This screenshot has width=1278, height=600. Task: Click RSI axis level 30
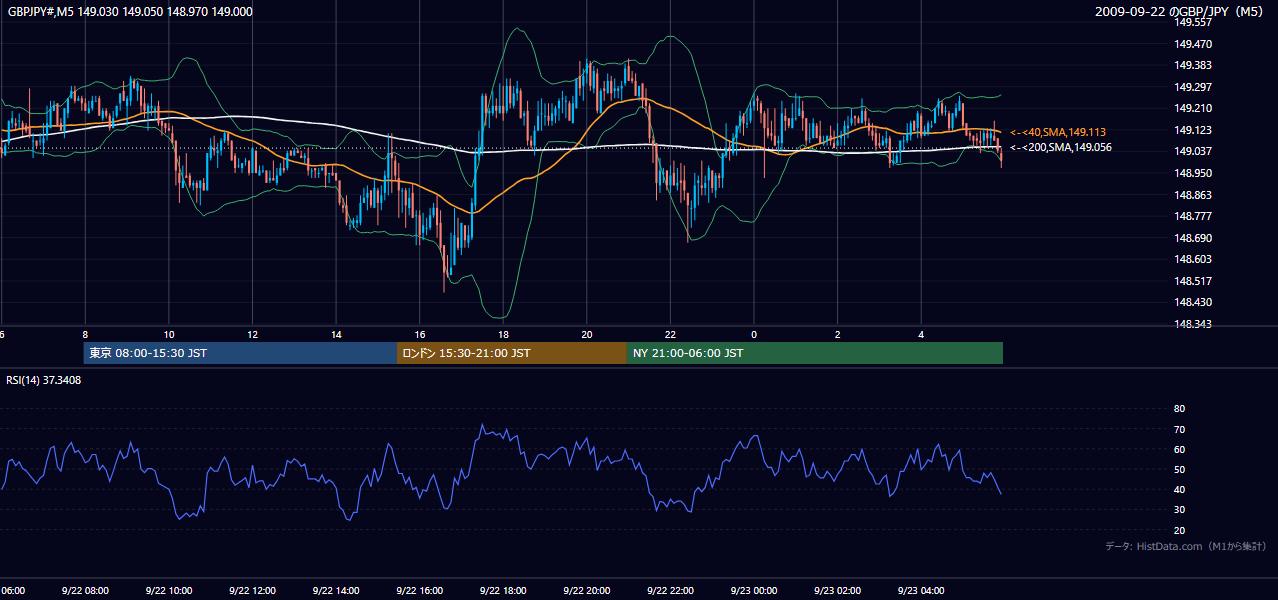point(1179,509)
